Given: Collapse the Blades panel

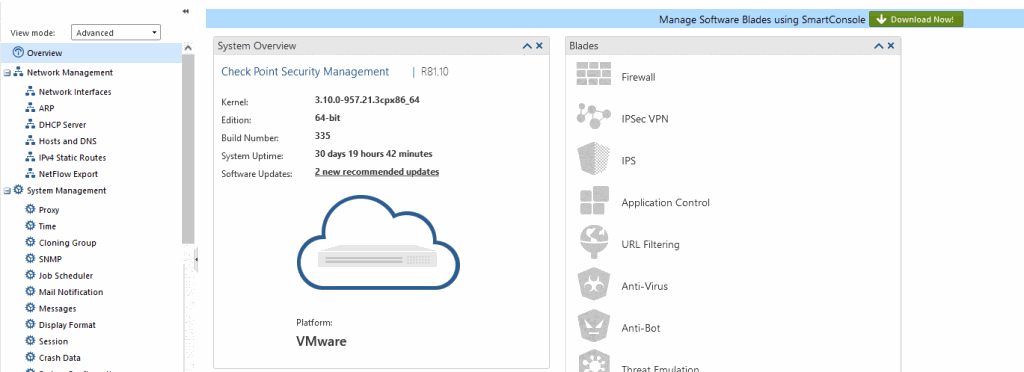Looking at the screenshot, I should click(x=879, y=46).
